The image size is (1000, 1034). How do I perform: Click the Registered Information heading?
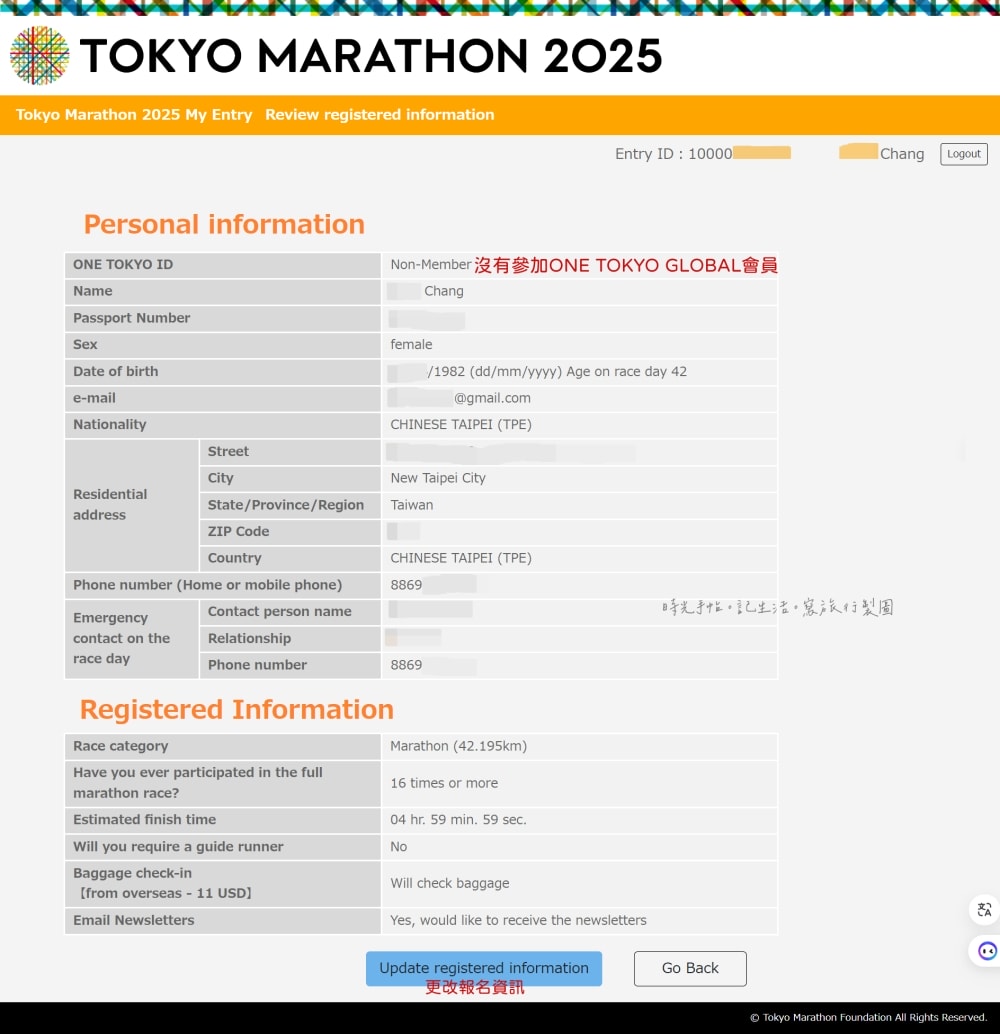[x=237, y=710]
